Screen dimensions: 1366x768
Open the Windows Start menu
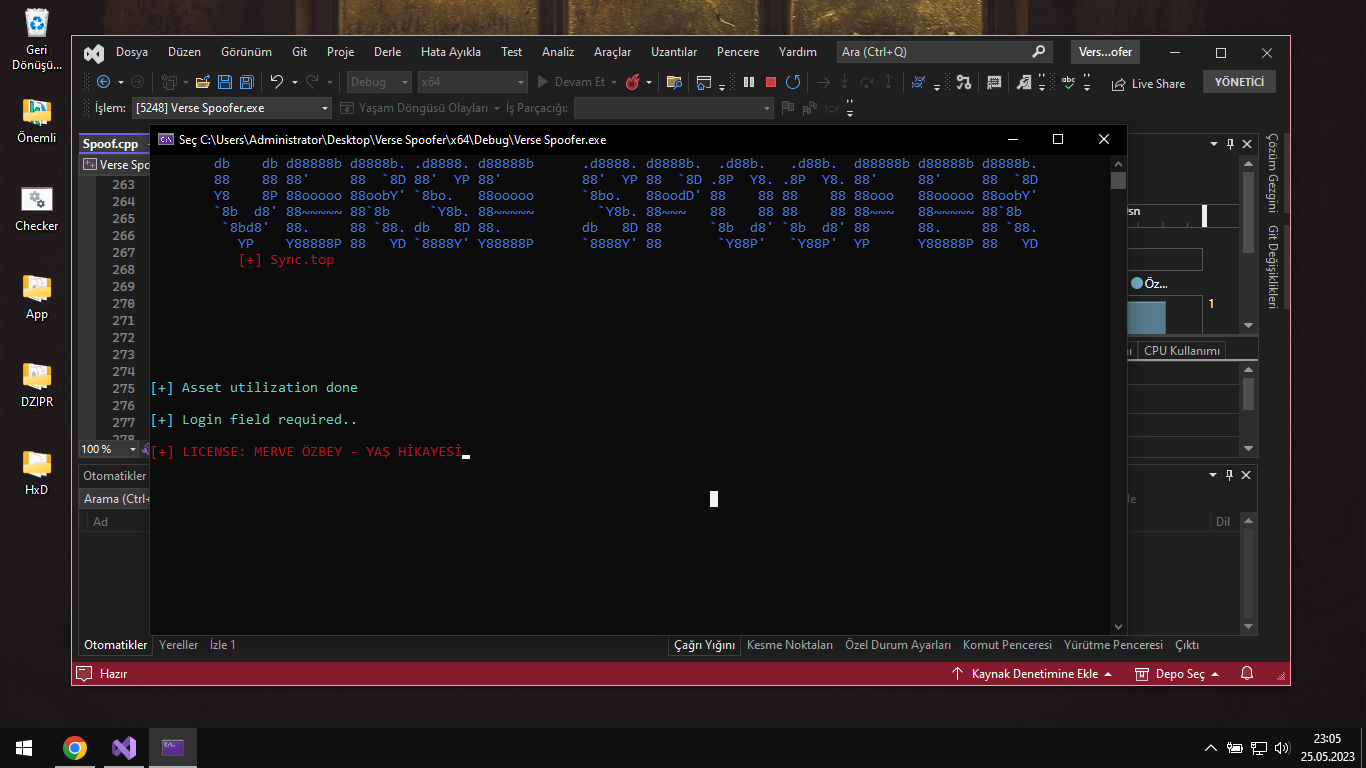tap(24, 748)
